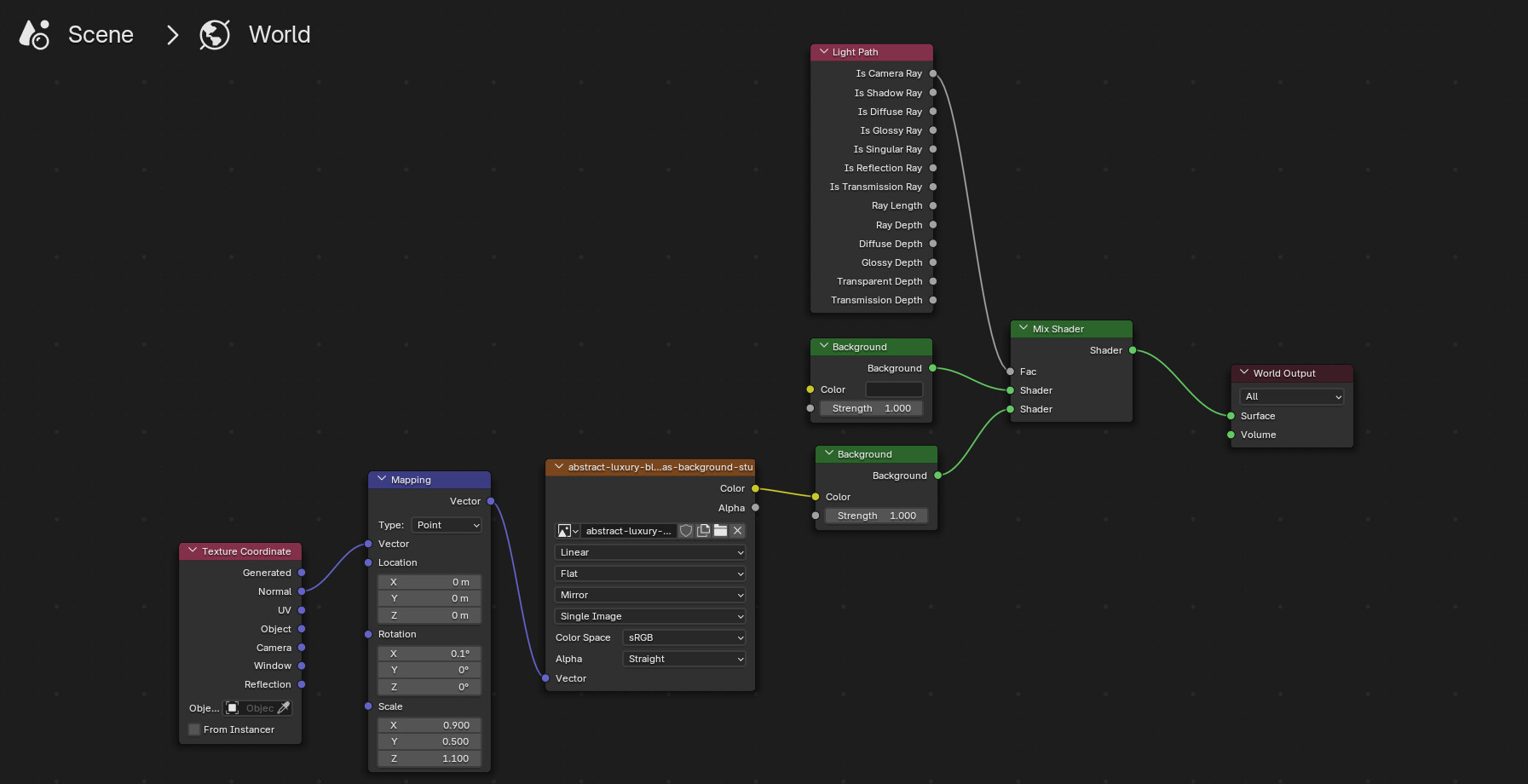Click the World Output Surface socket

coord(1231,416)
